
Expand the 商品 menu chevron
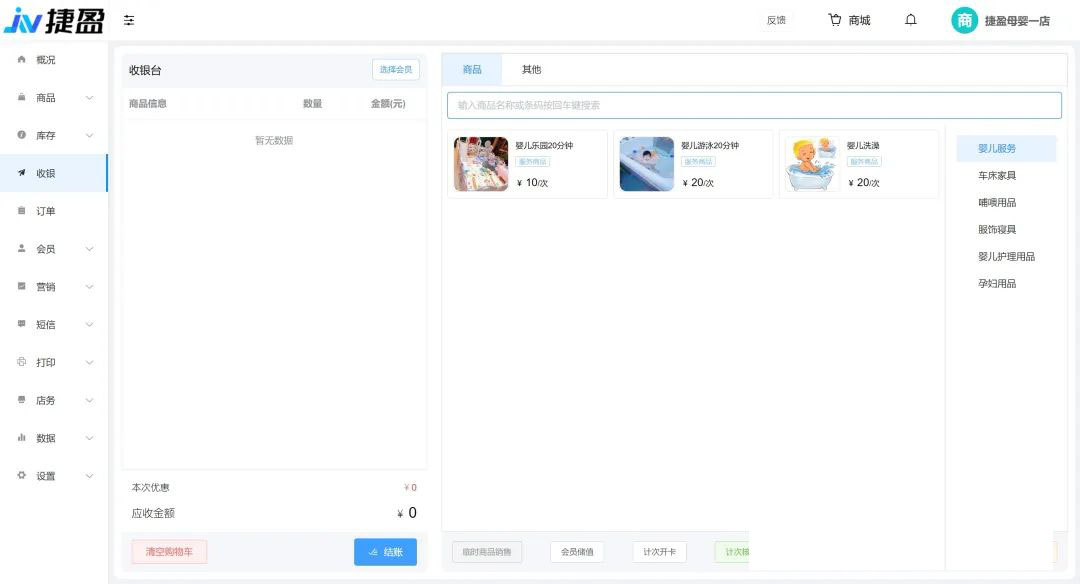tap(90, 98)
